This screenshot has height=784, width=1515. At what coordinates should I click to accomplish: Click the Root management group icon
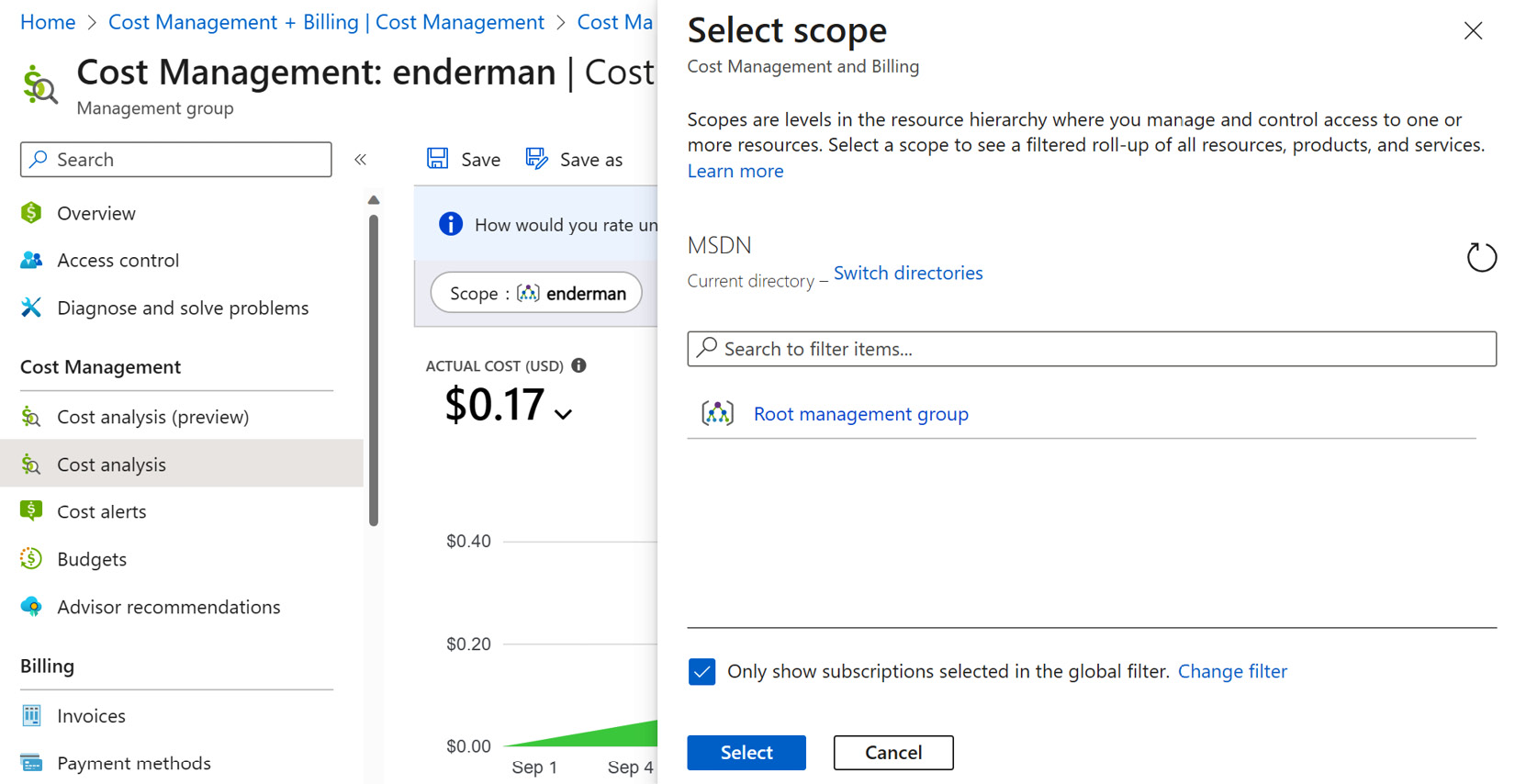[x=717, y=414]
